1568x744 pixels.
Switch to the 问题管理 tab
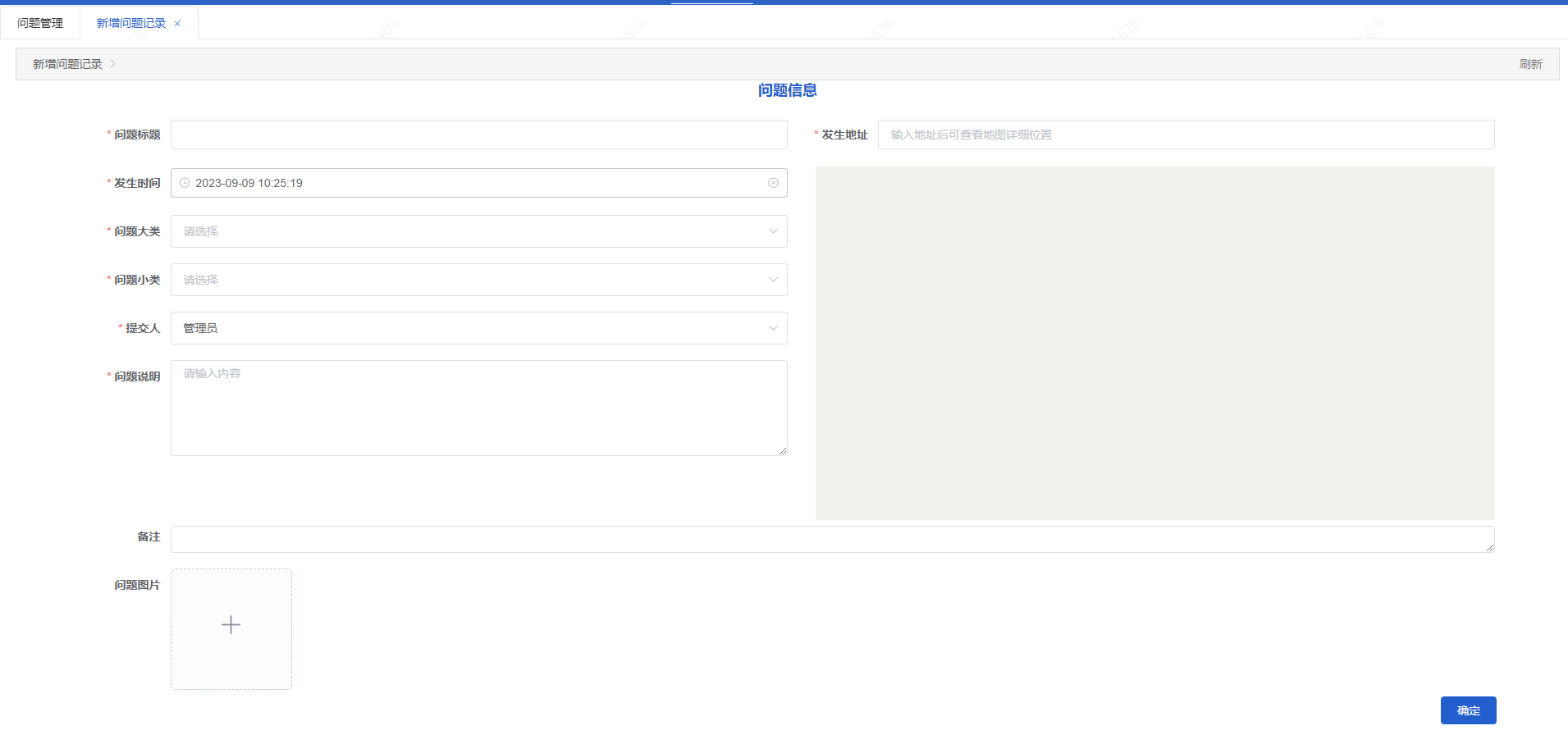(x=40, y=23)
